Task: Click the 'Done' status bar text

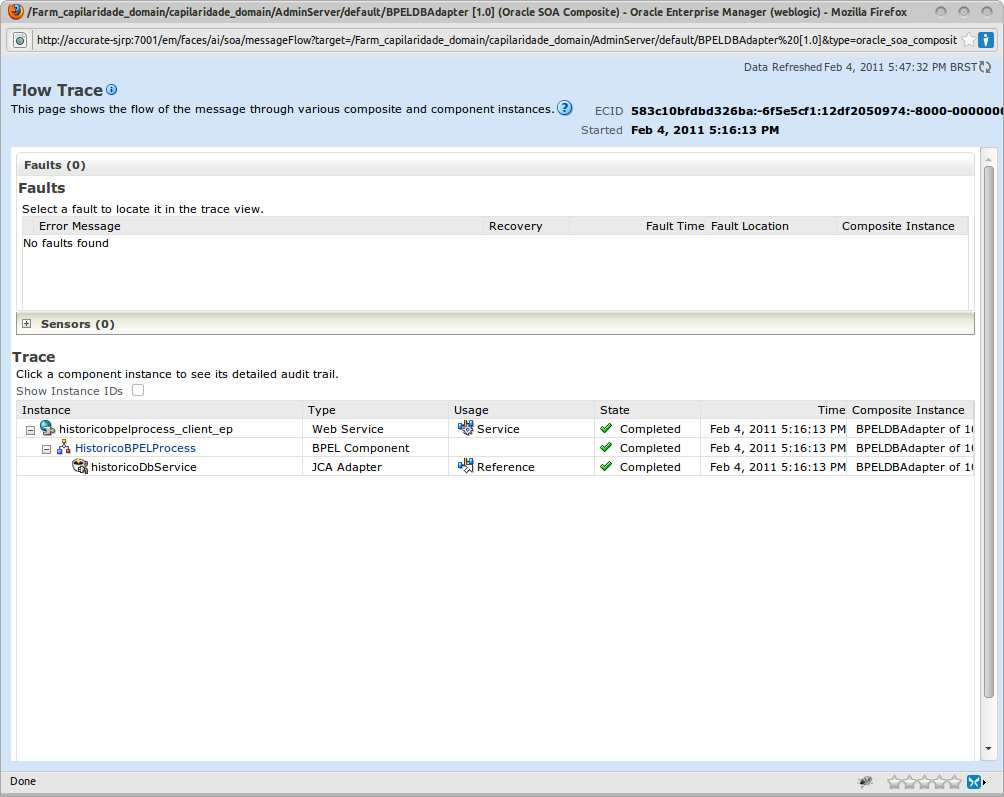Action: 23,781
